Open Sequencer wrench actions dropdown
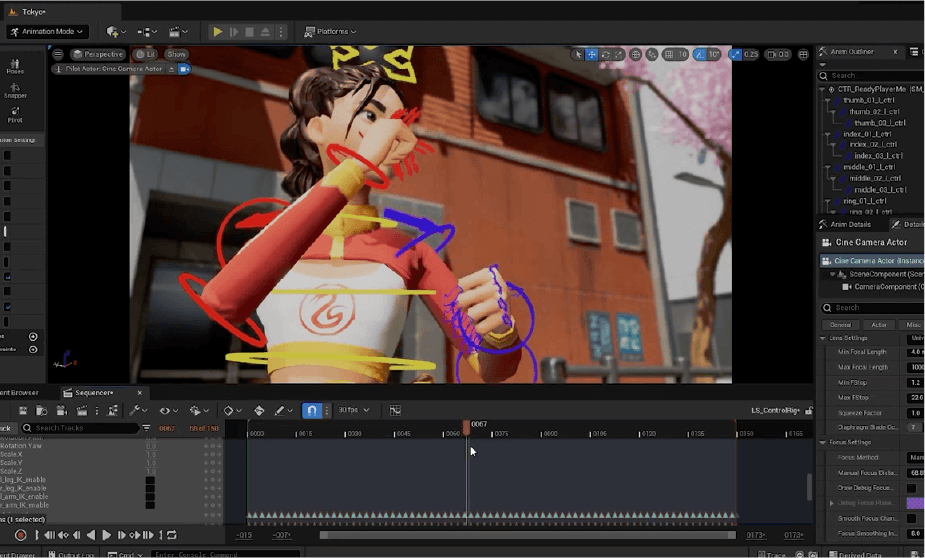The image size is (925, 558). [137, 411]
